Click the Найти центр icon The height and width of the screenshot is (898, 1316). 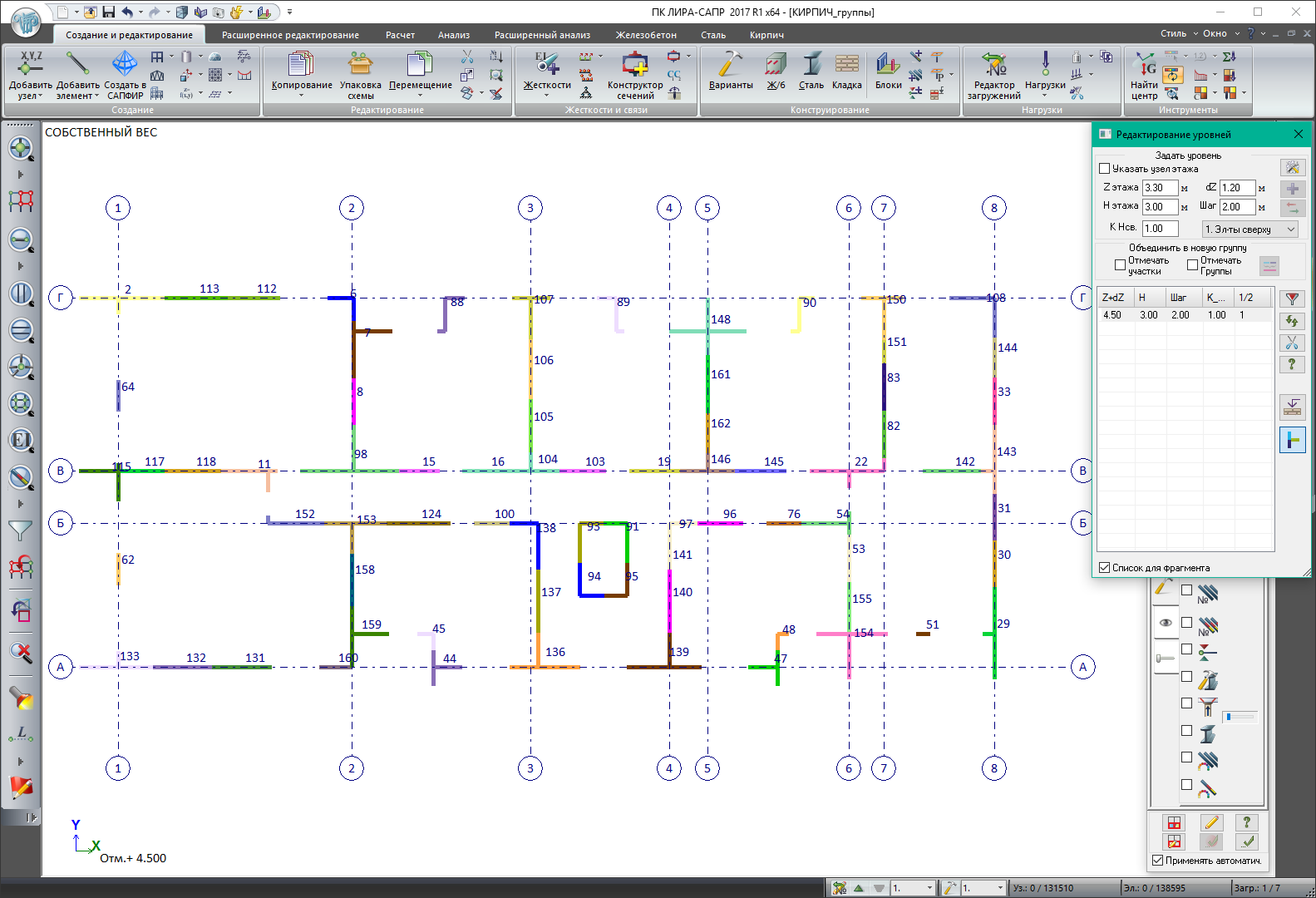(1144, 65)
